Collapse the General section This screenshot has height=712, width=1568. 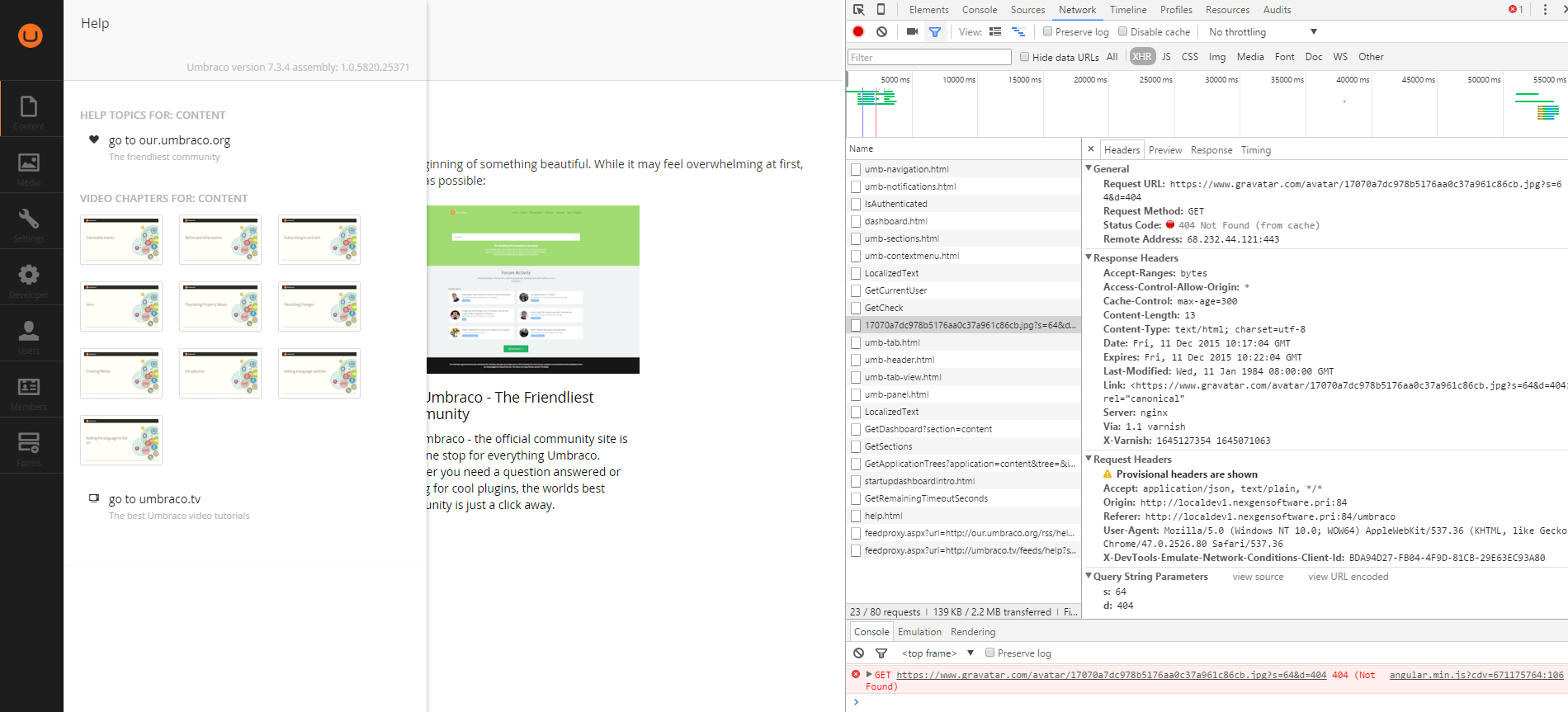(x=1089, y=168)
